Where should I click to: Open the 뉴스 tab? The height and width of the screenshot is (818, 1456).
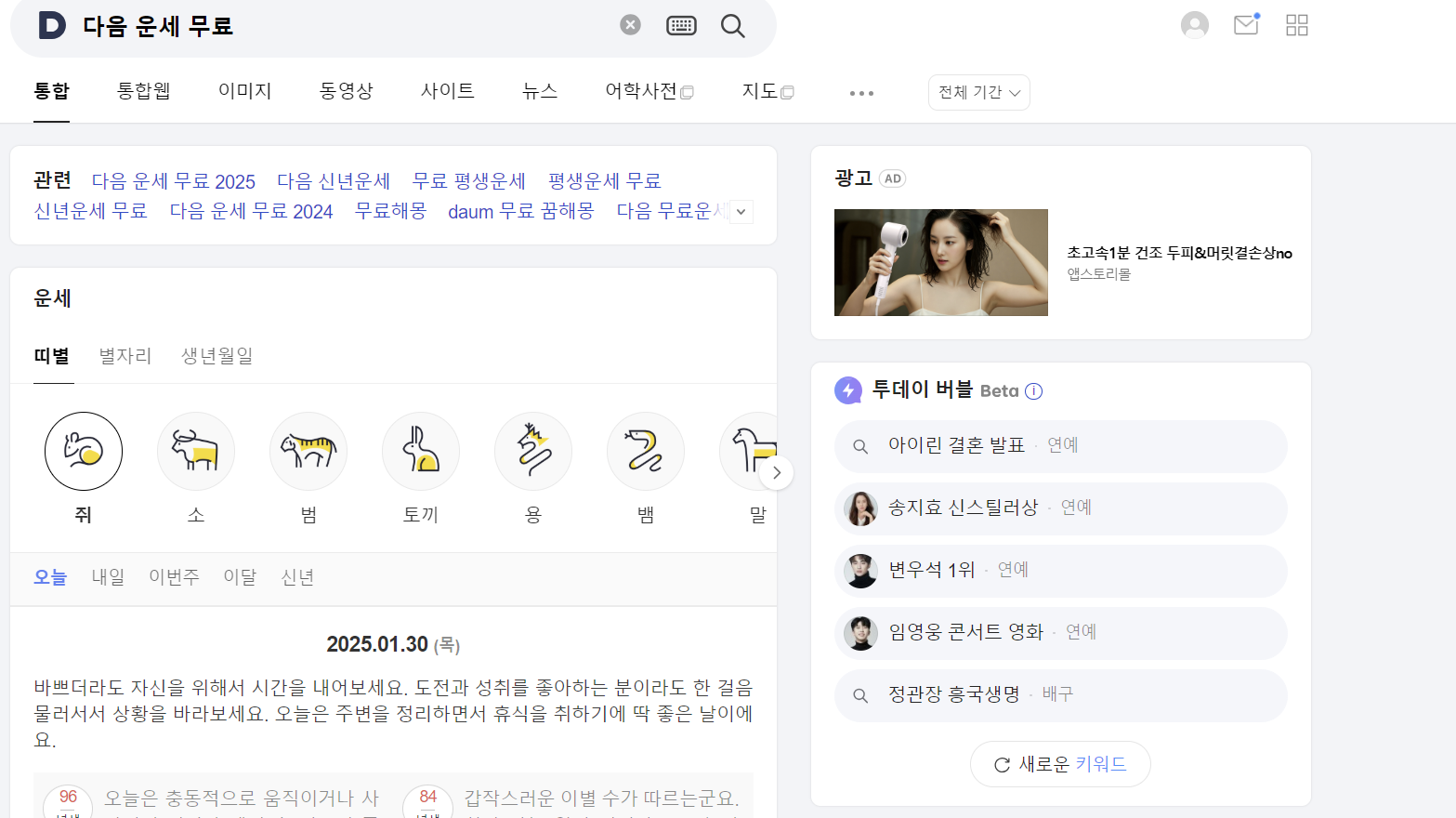pos(540,91)
